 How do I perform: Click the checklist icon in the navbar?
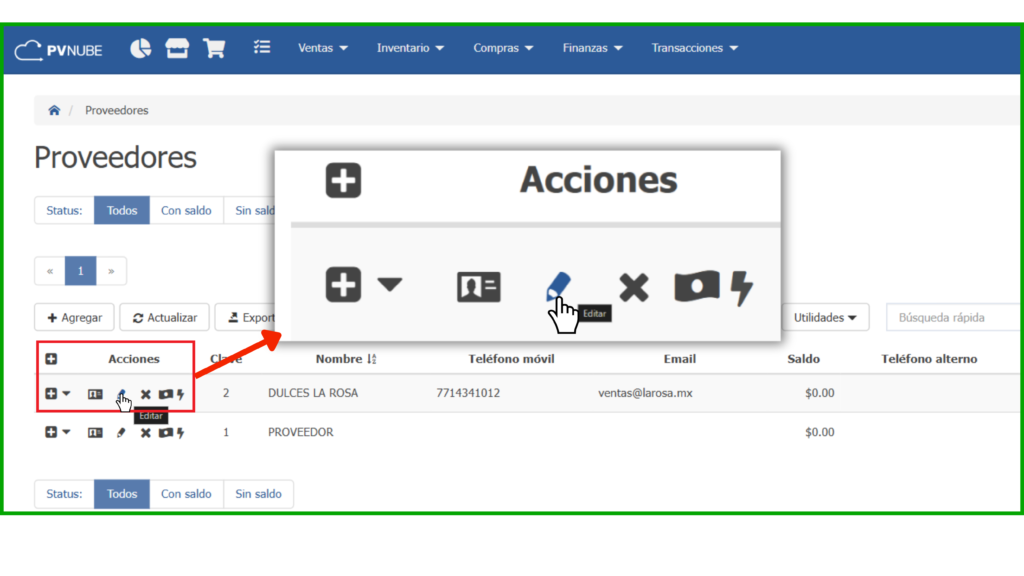(262, 48)
